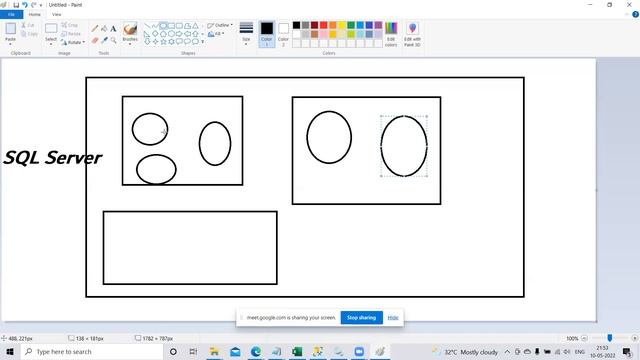Expand the shapes gallery more arrow

pyautogui.click(x=202, y=42)
